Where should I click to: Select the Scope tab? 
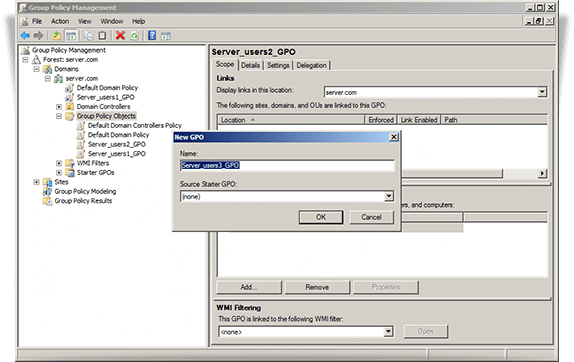[x=225, y=64]
